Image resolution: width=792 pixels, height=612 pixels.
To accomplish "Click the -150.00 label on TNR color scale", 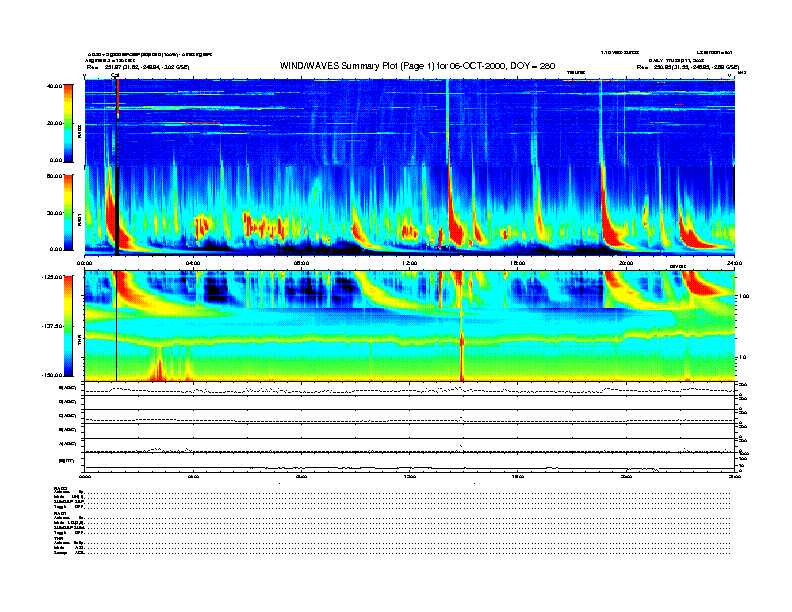I will (52, 375).
